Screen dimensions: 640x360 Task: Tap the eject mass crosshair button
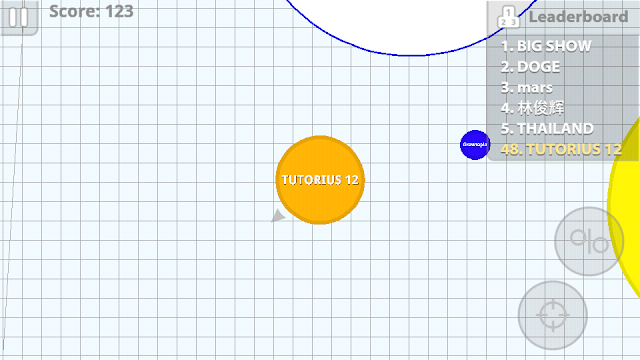click(553, 316)
